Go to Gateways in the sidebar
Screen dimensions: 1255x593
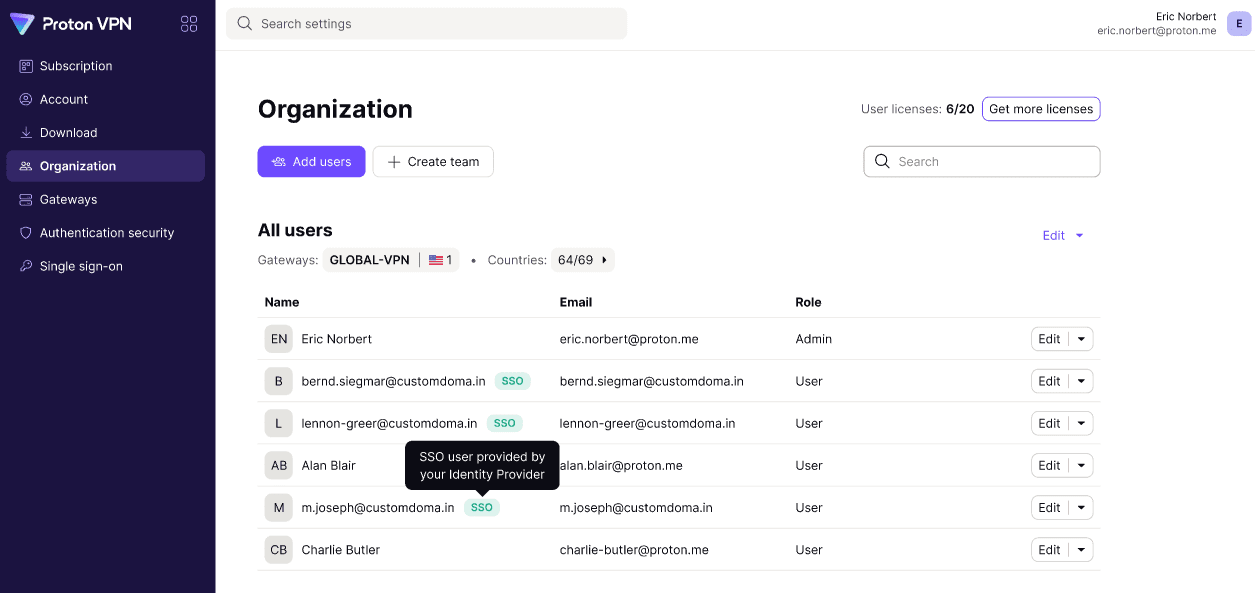coord(68,200)
